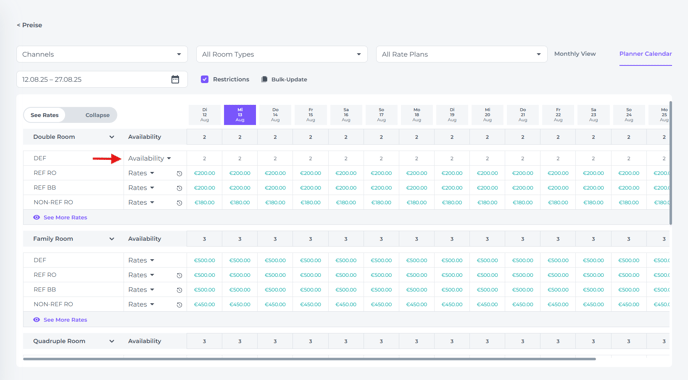688x380 pixels.
Task: Select the Sa 23 Aug column header
Action: click(x=593, y=115)
